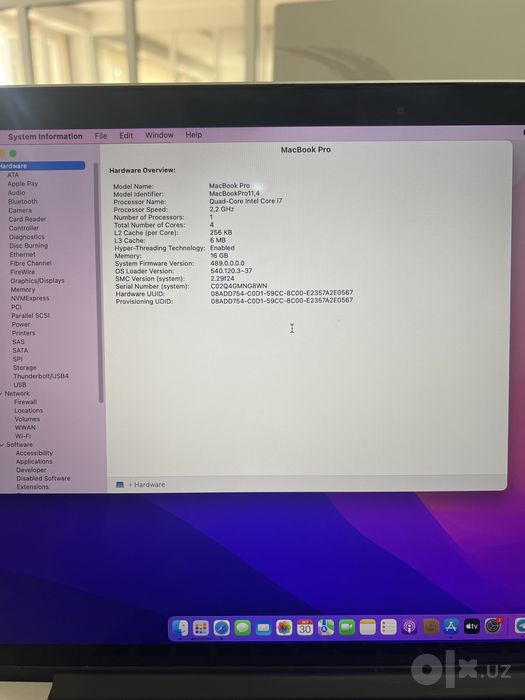Select Parallel SCSI in sidebar
The height and width of the screenshot is (700, 525).
click(x=30, y=315)
